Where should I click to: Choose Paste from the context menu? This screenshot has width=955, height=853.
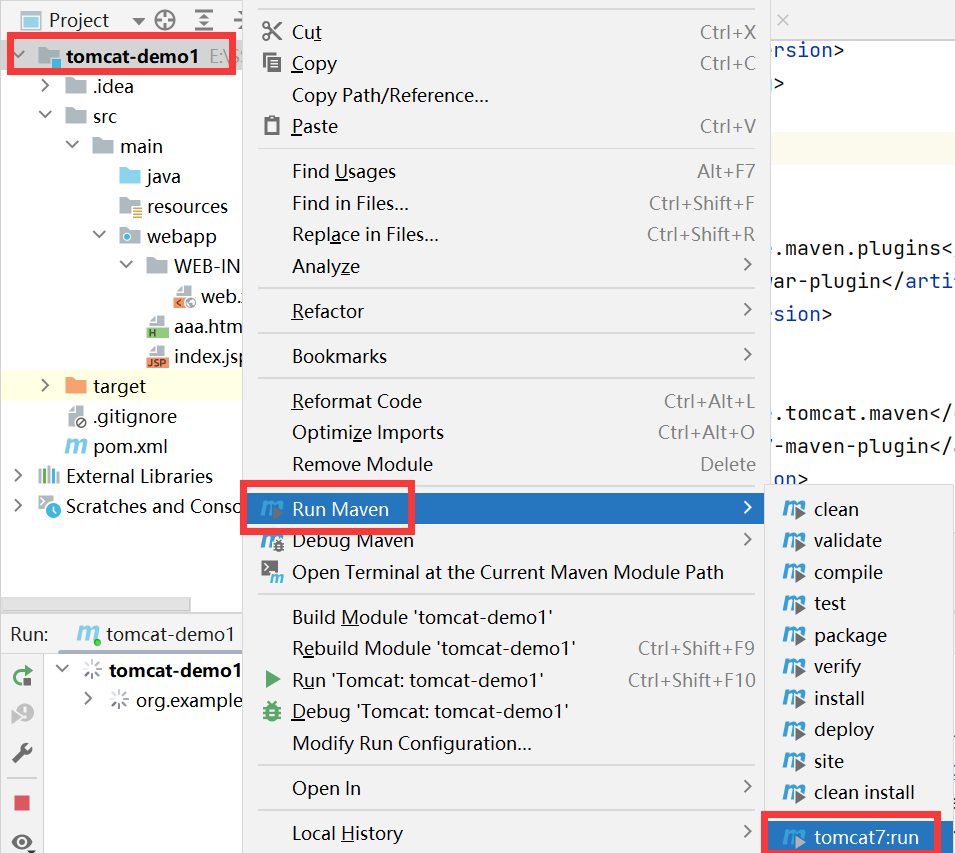coord(507,126)
